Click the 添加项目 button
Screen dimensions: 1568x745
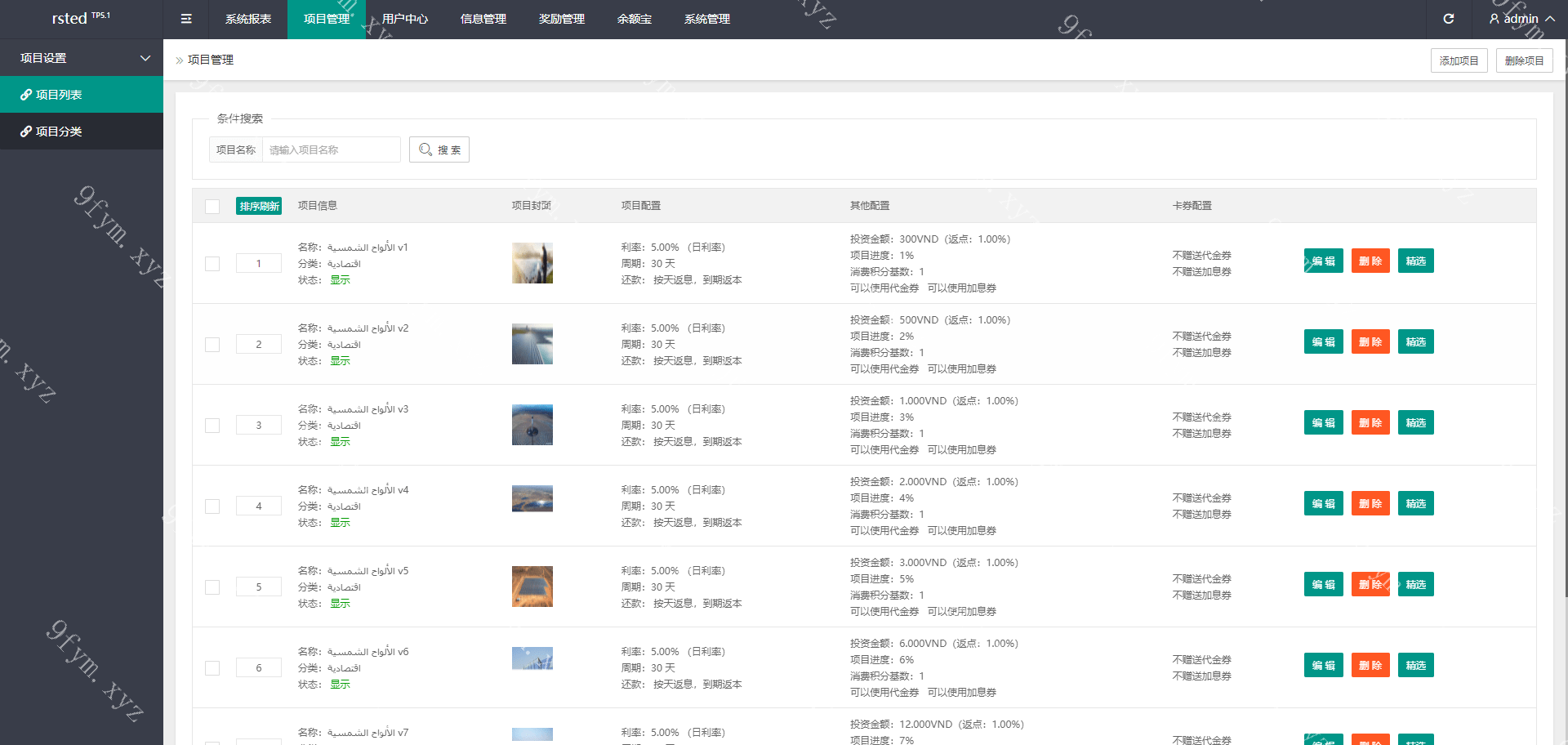(1459, 60)
